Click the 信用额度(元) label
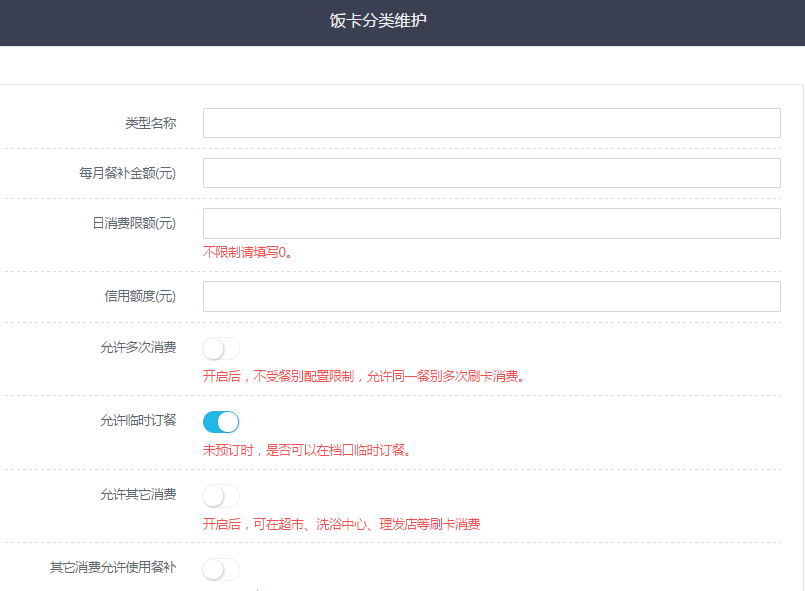Image resolution: width=805 pixels, height=591 pixels. 140,296
